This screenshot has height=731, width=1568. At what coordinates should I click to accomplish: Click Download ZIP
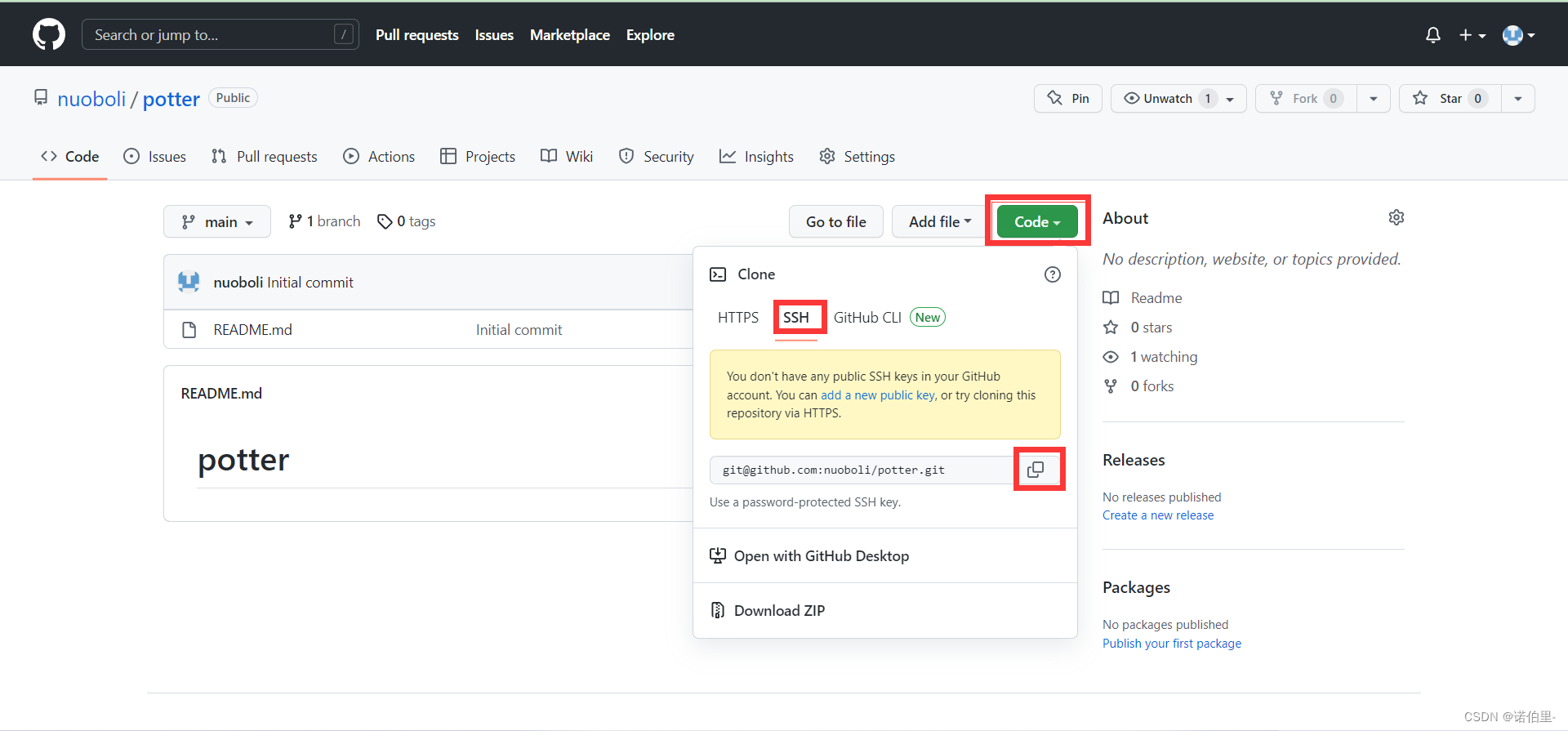778,611
